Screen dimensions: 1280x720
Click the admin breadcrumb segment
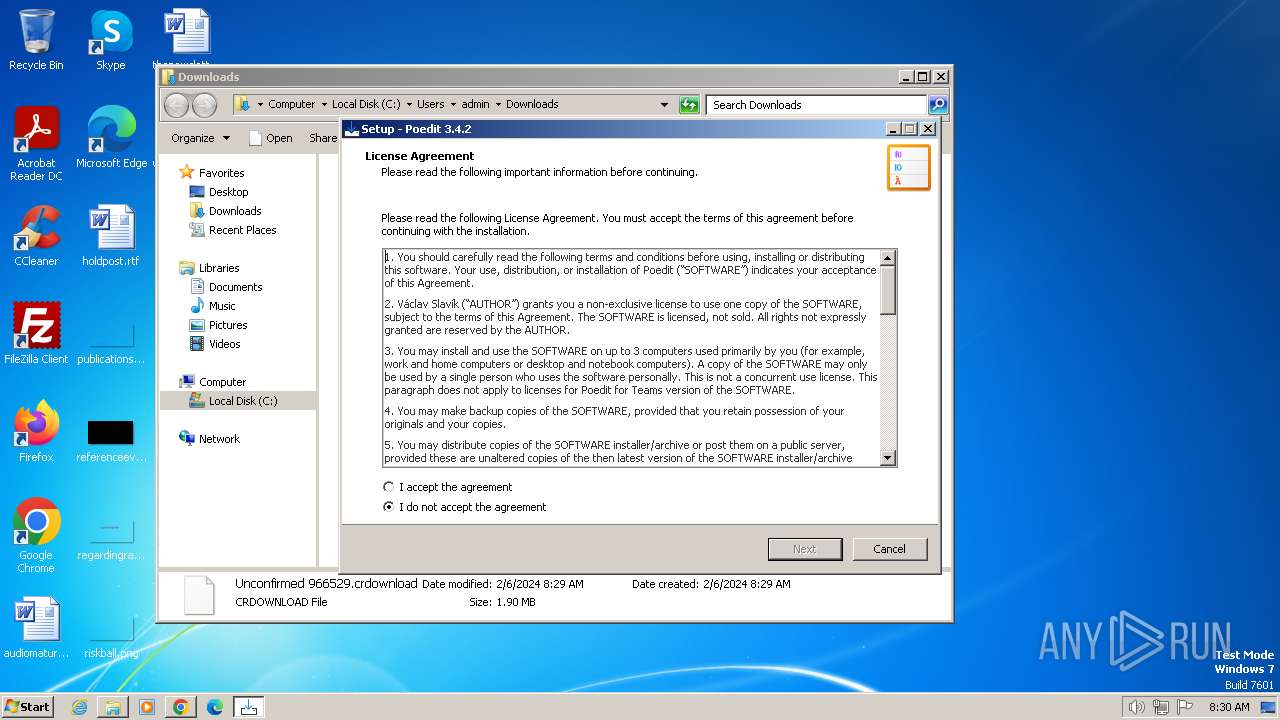(476, 104)
